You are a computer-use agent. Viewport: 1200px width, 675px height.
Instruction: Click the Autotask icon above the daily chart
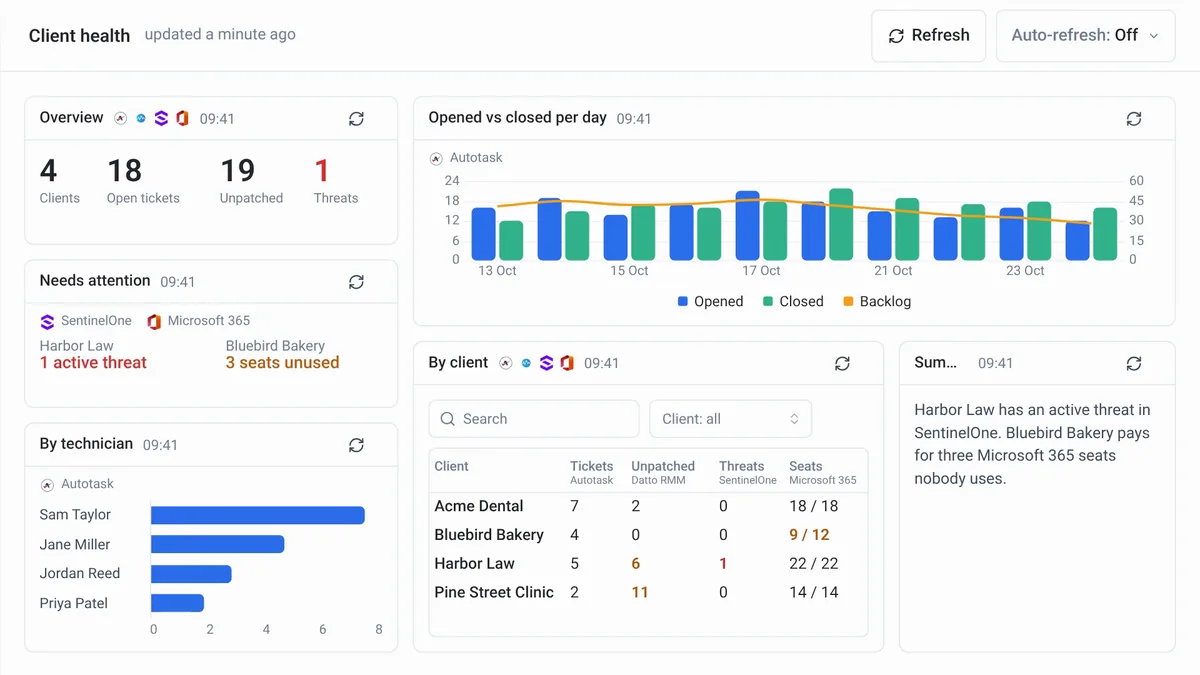[x=436, y=158]
